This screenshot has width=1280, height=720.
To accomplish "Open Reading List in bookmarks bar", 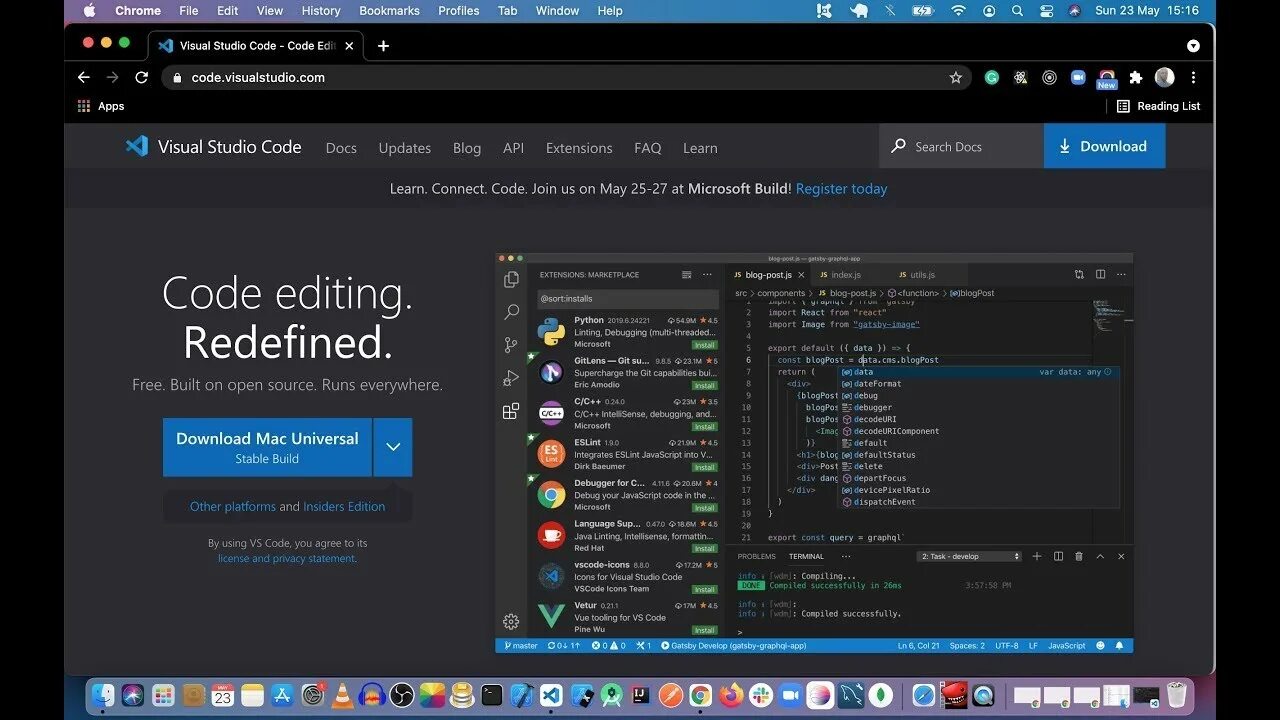I will pyautogui.click(x=1158, y=106).
